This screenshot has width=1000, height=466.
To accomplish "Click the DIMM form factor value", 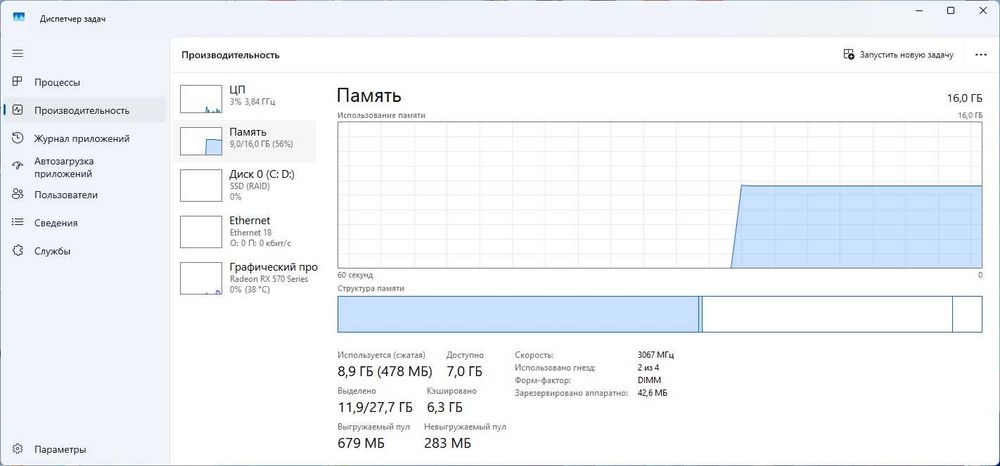I will (x=649, y=381).
